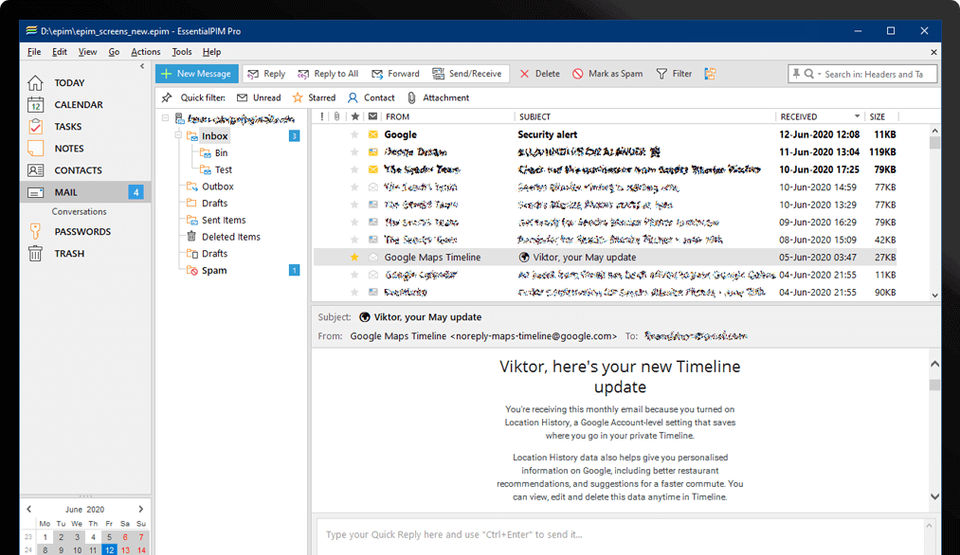Open the Deleted Items folder
960x555 pixels.
231,236
